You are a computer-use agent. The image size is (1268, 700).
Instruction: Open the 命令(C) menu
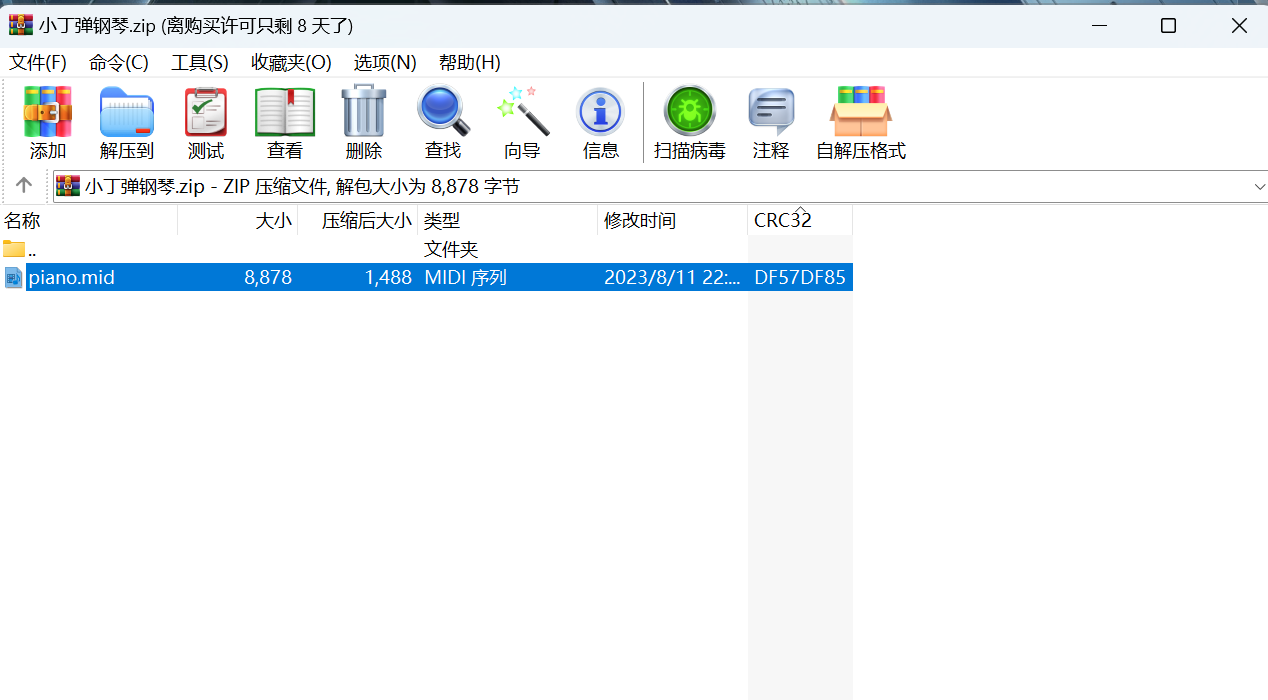click(x=119, y=62)
